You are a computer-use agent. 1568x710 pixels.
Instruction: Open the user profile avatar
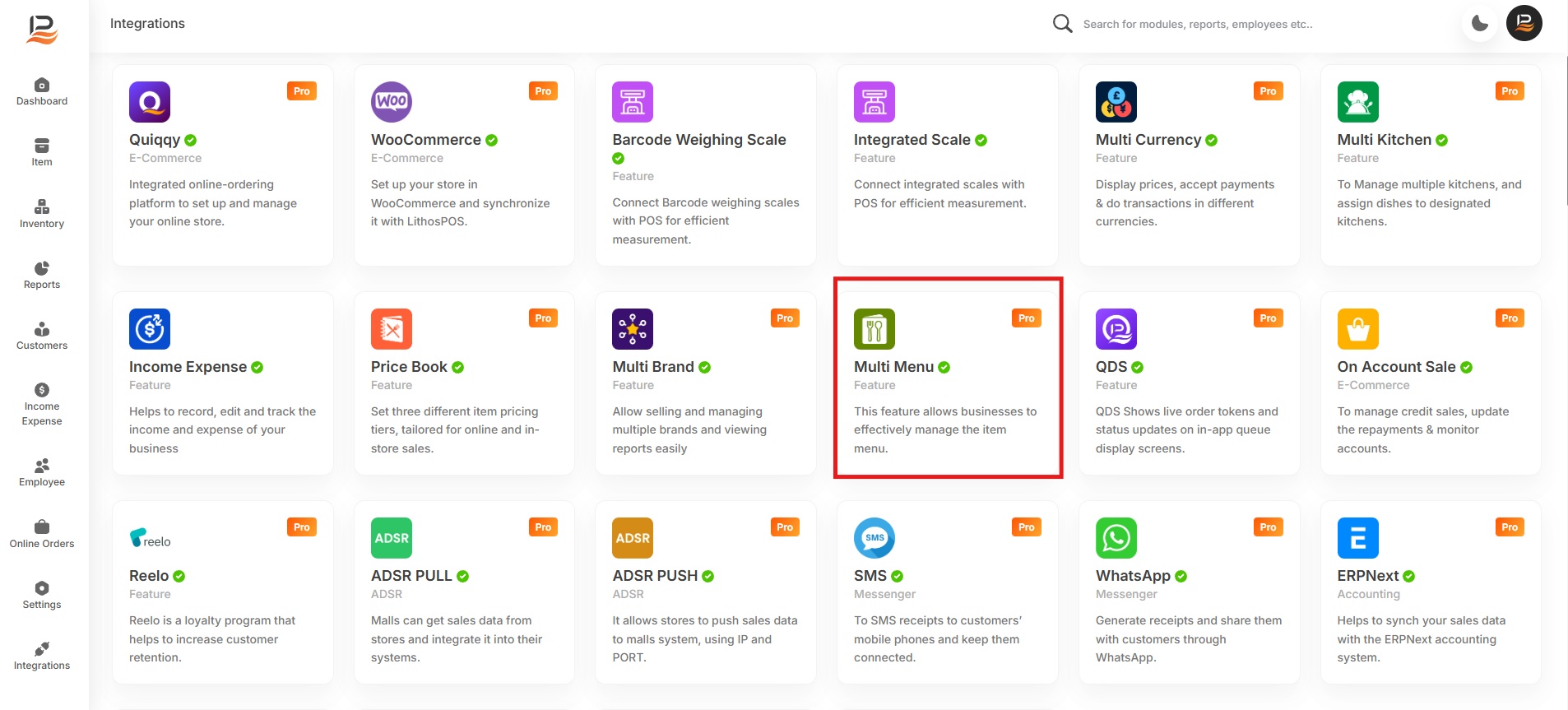[x=1524, y=23]
